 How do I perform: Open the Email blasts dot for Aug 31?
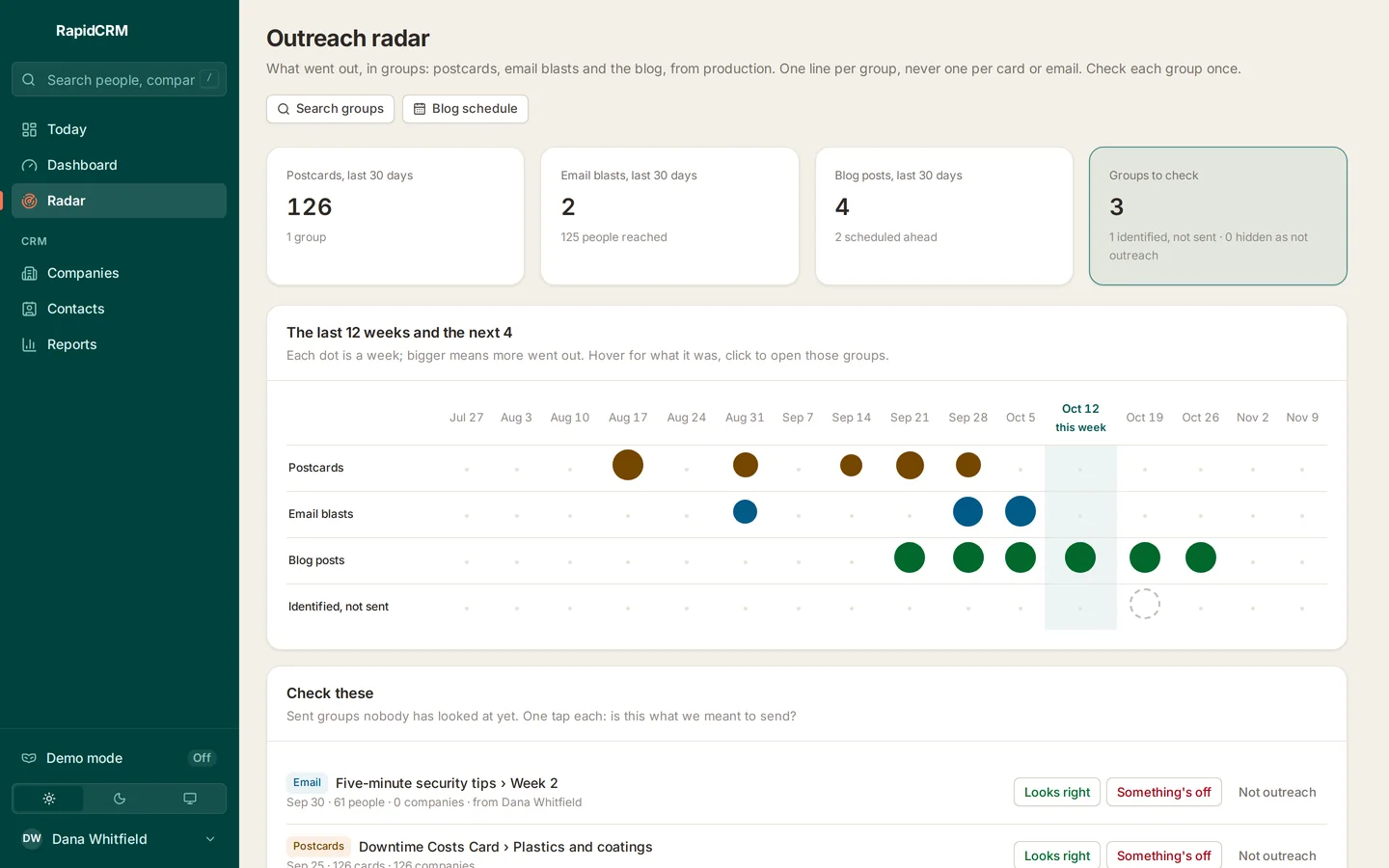(745, 511)
